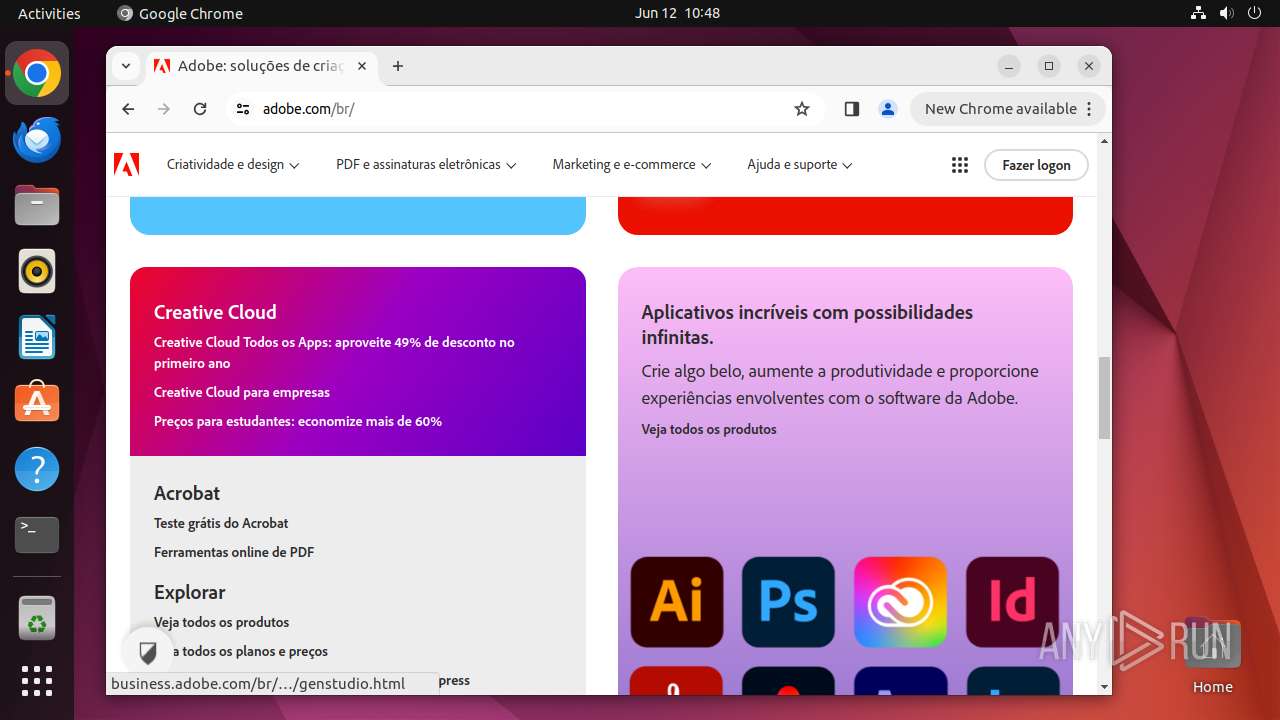Viewport: 1280px width, 720px height.
Task: Open the Google Chrome app menu in top bar
Action: coord(180,13)
